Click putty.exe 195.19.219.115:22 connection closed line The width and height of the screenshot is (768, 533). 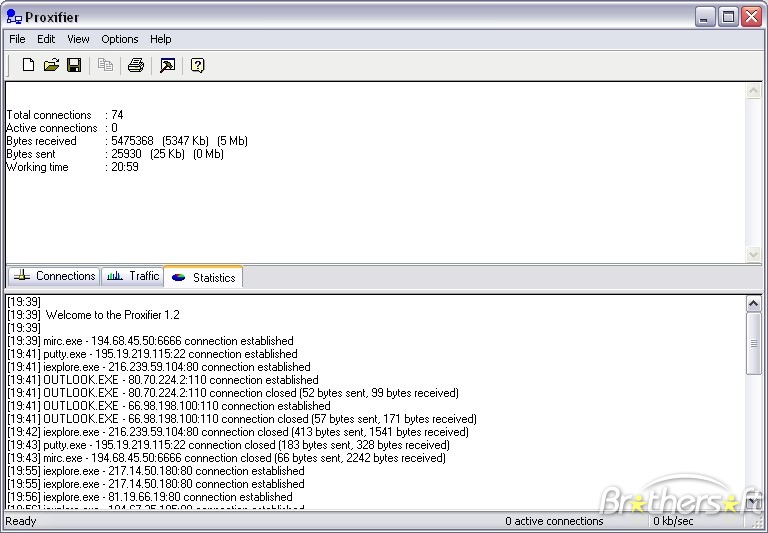tap(229, 445)
